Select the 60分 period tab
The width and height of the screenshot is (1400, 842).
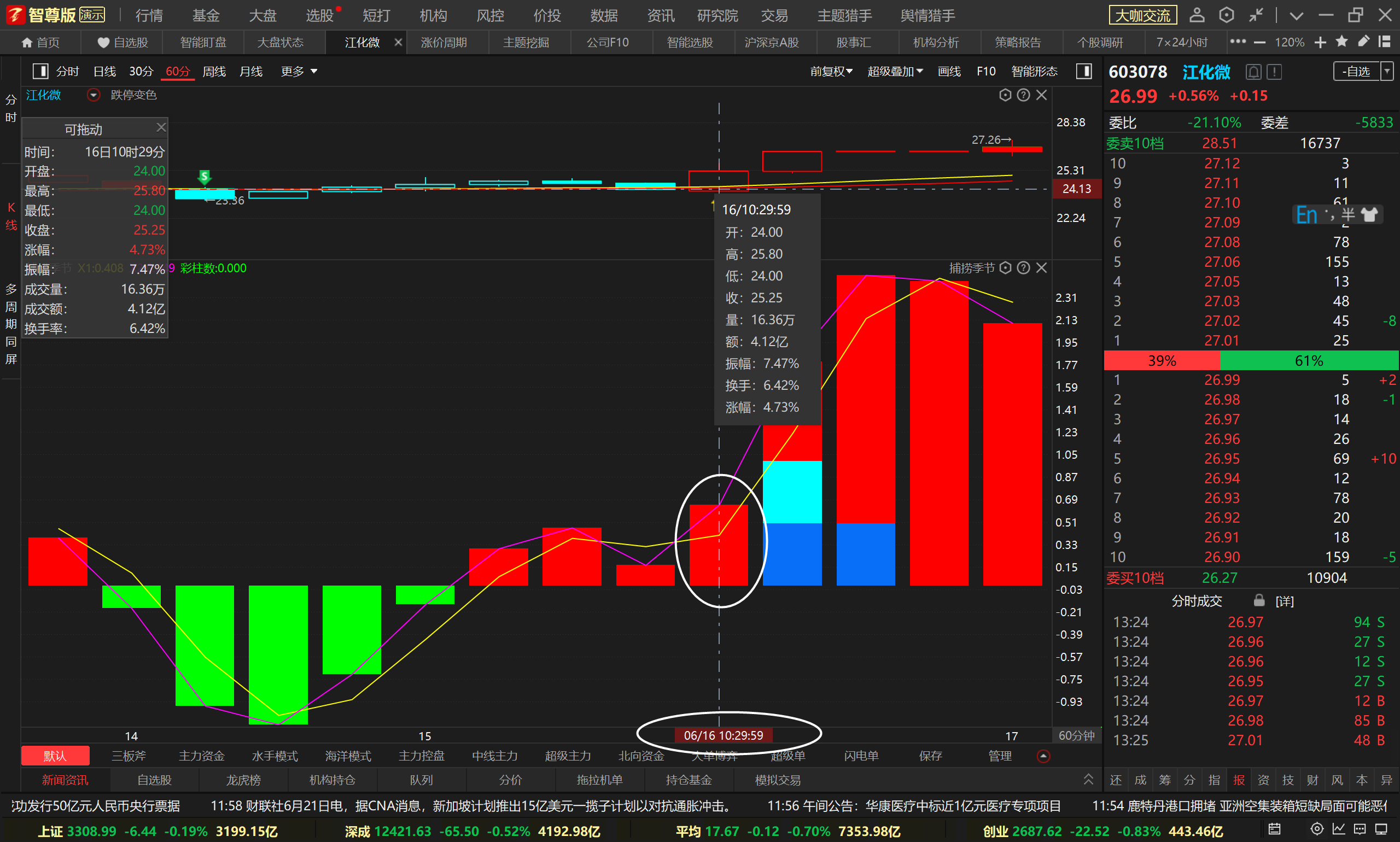[x=178, y=72]
